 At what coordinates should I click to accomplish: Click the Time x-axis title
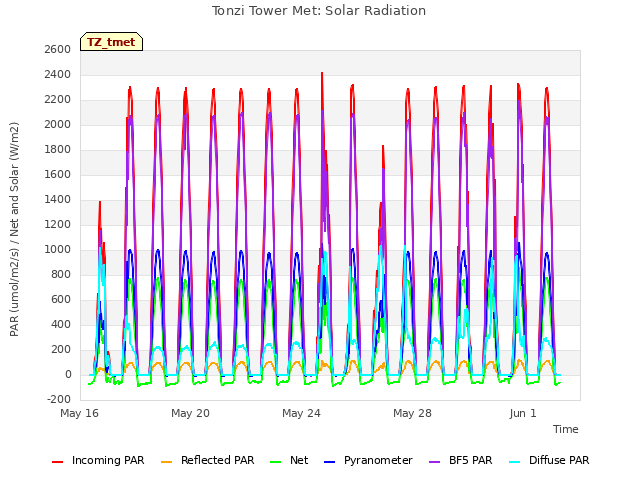pos(566,429)
